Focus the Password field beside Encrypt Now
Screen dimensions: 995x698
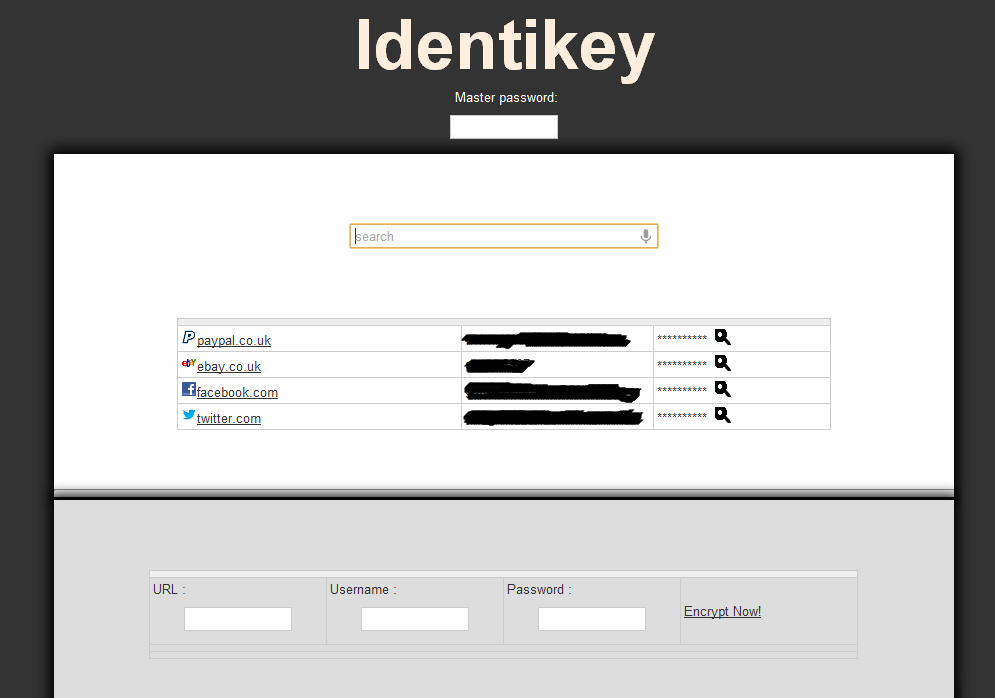tap(592, 619)
